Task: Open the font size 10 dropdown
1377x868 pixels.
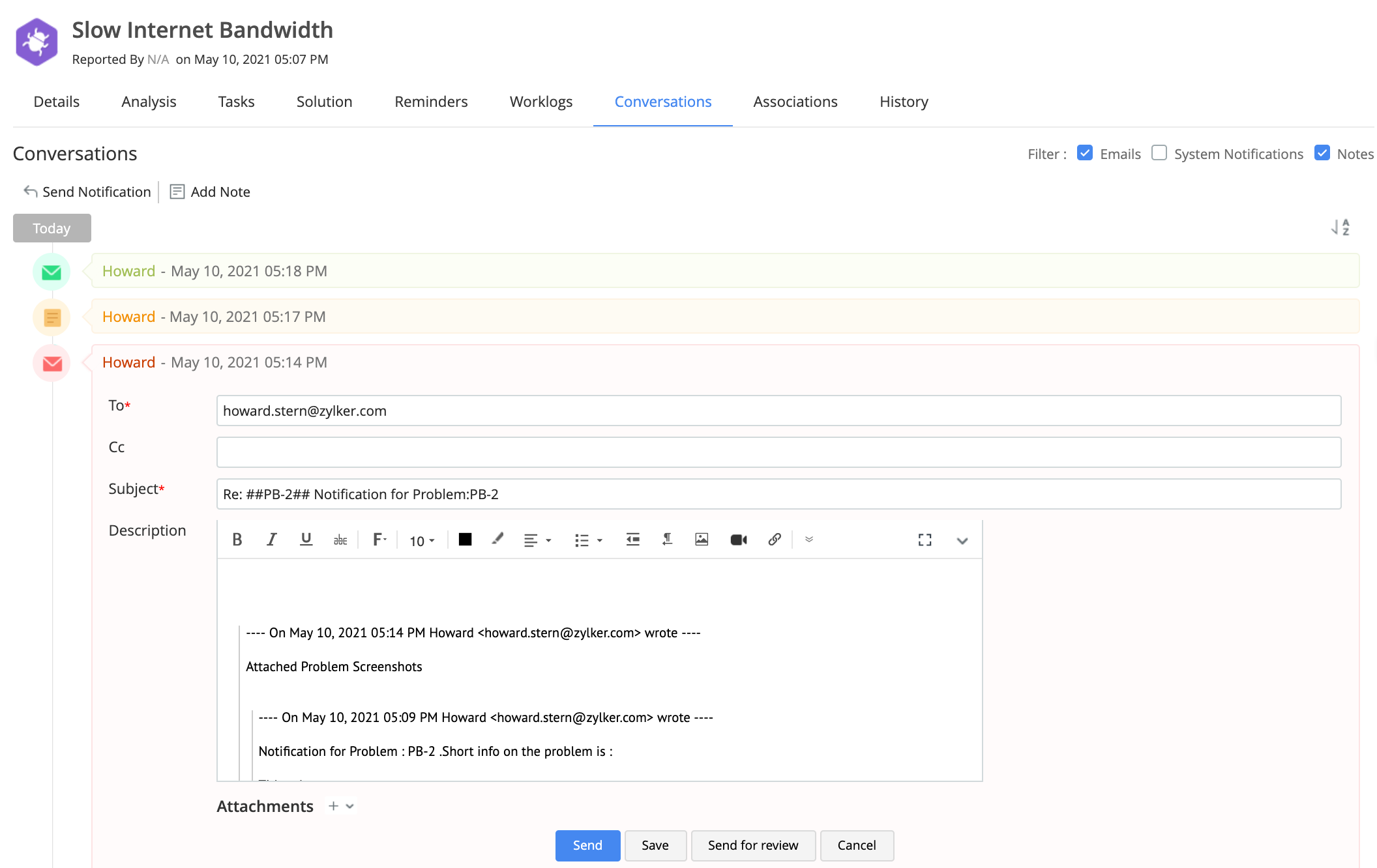Action: pos(422,541)
